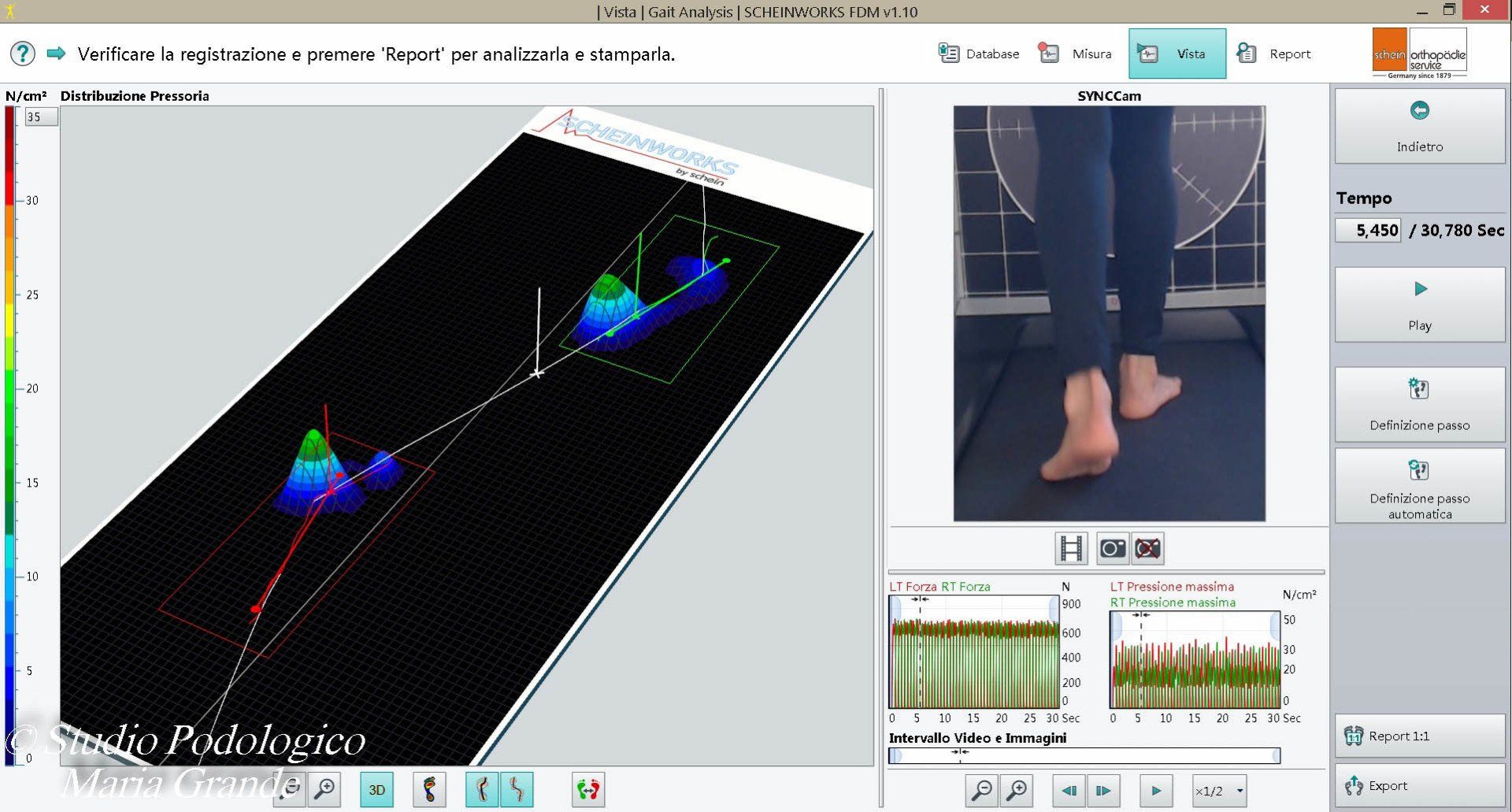The image size is (1512, 812).
Task: Toggle the second gait line footprint button
Action: 517,789
